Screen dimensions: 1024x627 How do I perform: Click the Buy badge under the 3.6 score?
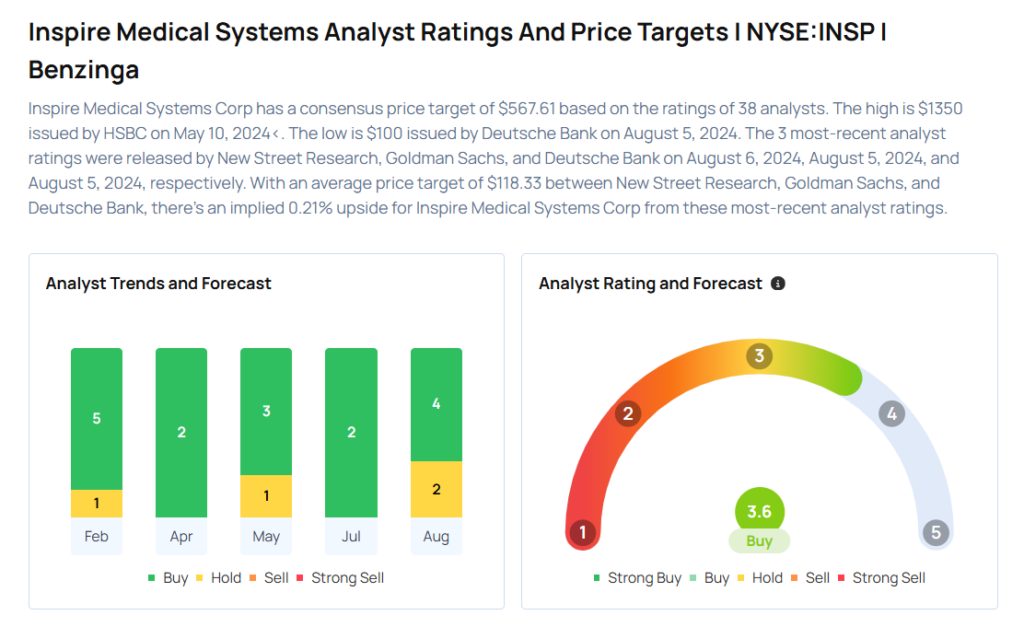pos(759,541)
